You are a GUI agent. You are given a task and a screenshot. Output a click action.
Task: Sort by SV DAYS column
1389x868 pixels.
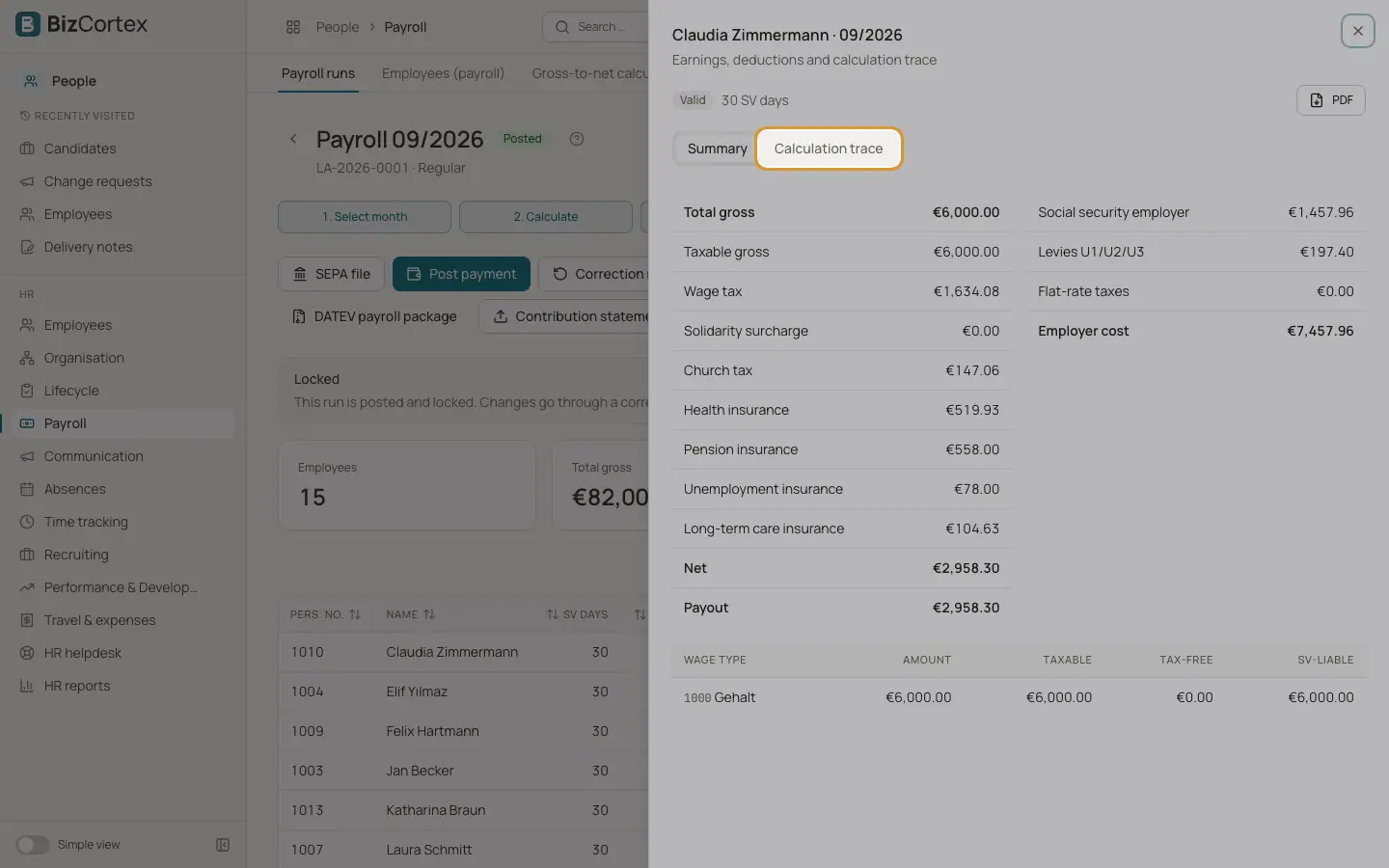(x=577, y=614)
